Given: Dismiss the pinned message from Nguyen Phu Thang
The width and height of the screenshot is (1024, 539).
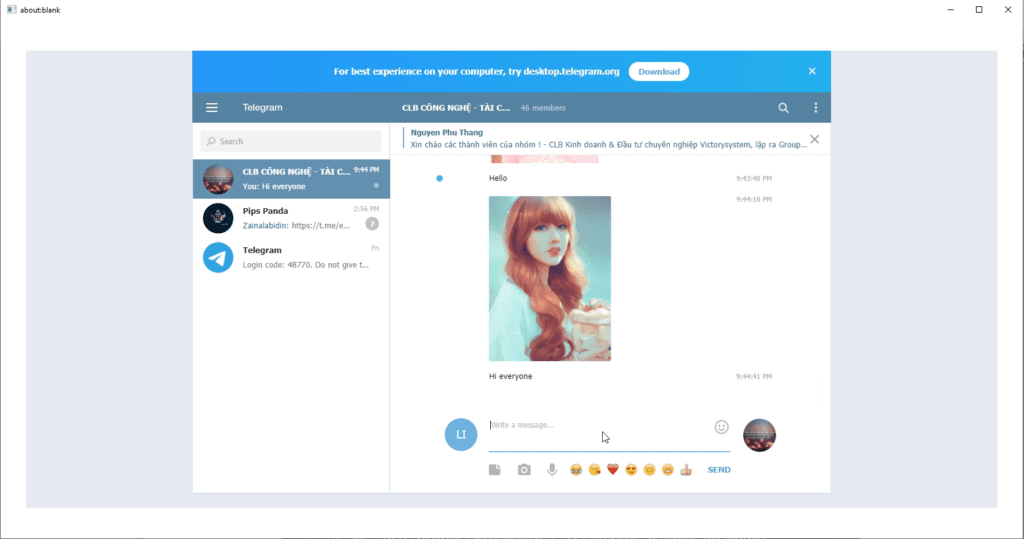Looking at the screenshot, I should click(814, 139).
